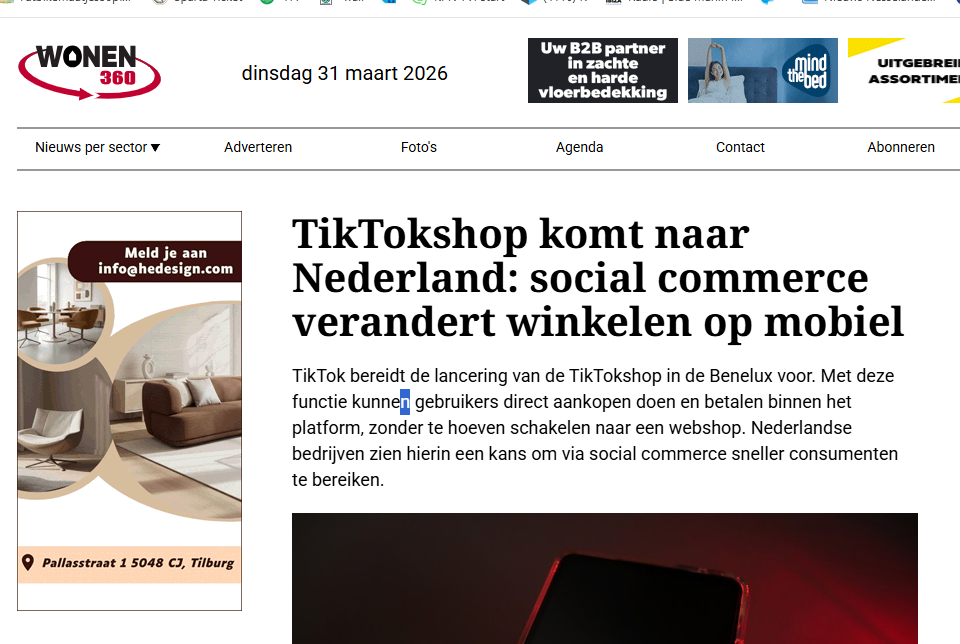Click the info@hedesign.com label in ad
The image size is (960, 644).
click(165, 269)
